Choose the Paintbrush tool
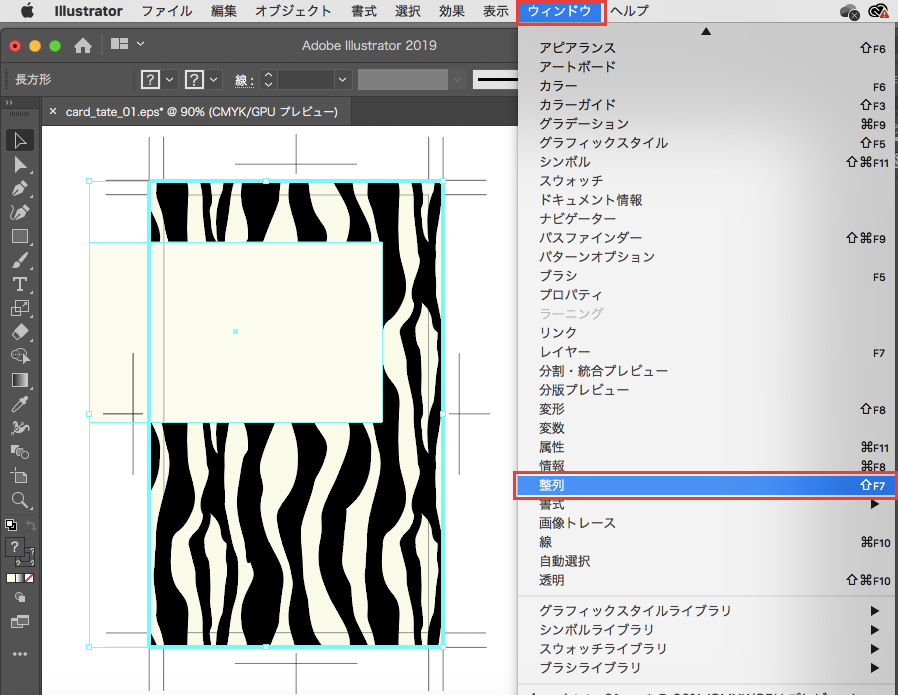Screen dimensions: 898x695 [19, 261]
